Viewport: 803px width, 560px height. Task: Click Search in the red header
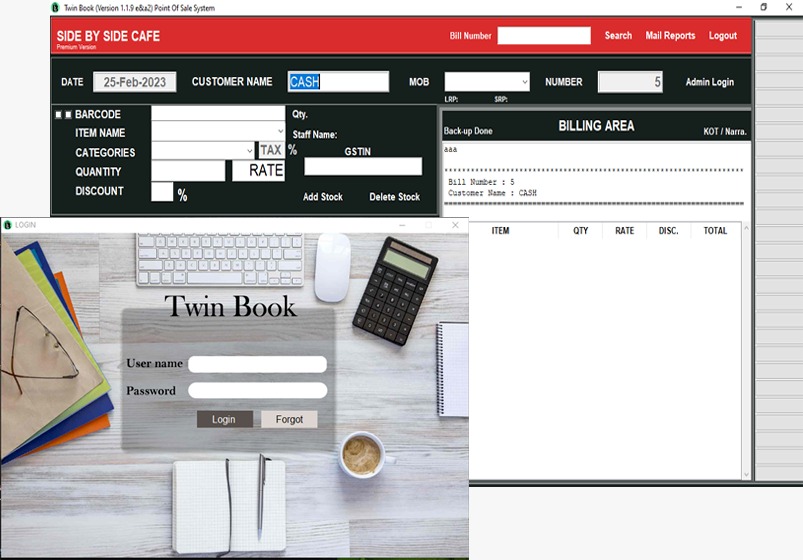(x=618, y=36)
